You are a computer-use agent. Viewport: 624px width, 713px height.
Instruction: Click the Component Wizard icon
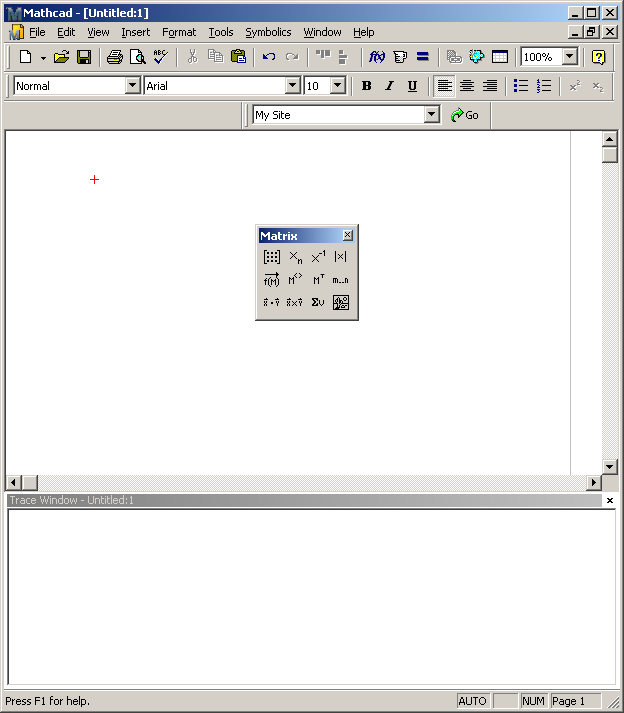(477, 57)
